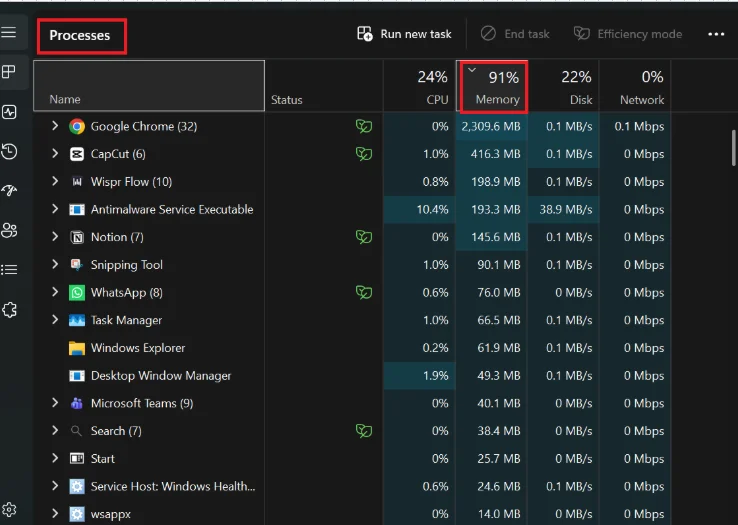Screen dimensions: 738x525
Task: Open Task Manager settings gear
Action: (x=9, y=509)
